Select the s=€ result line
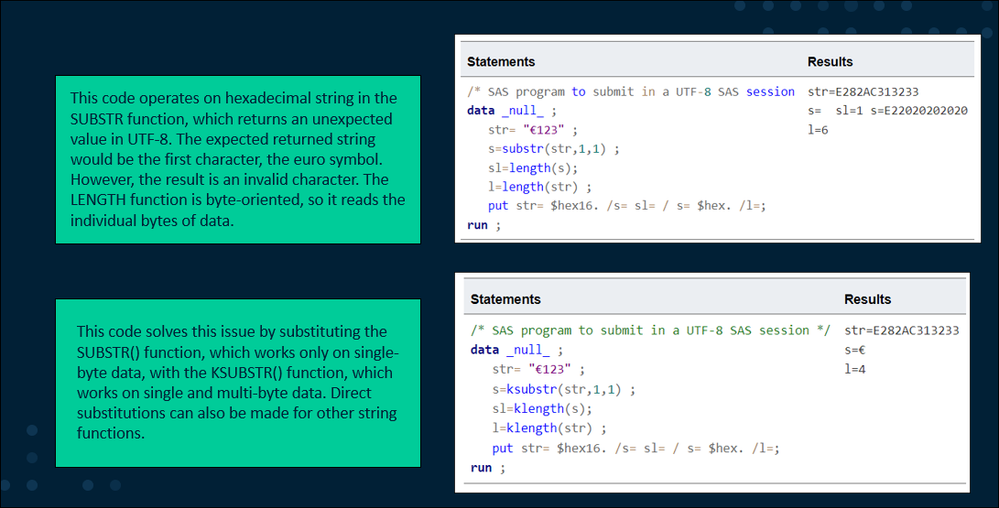Screen dimensions: 999x508 coord(856,350)
